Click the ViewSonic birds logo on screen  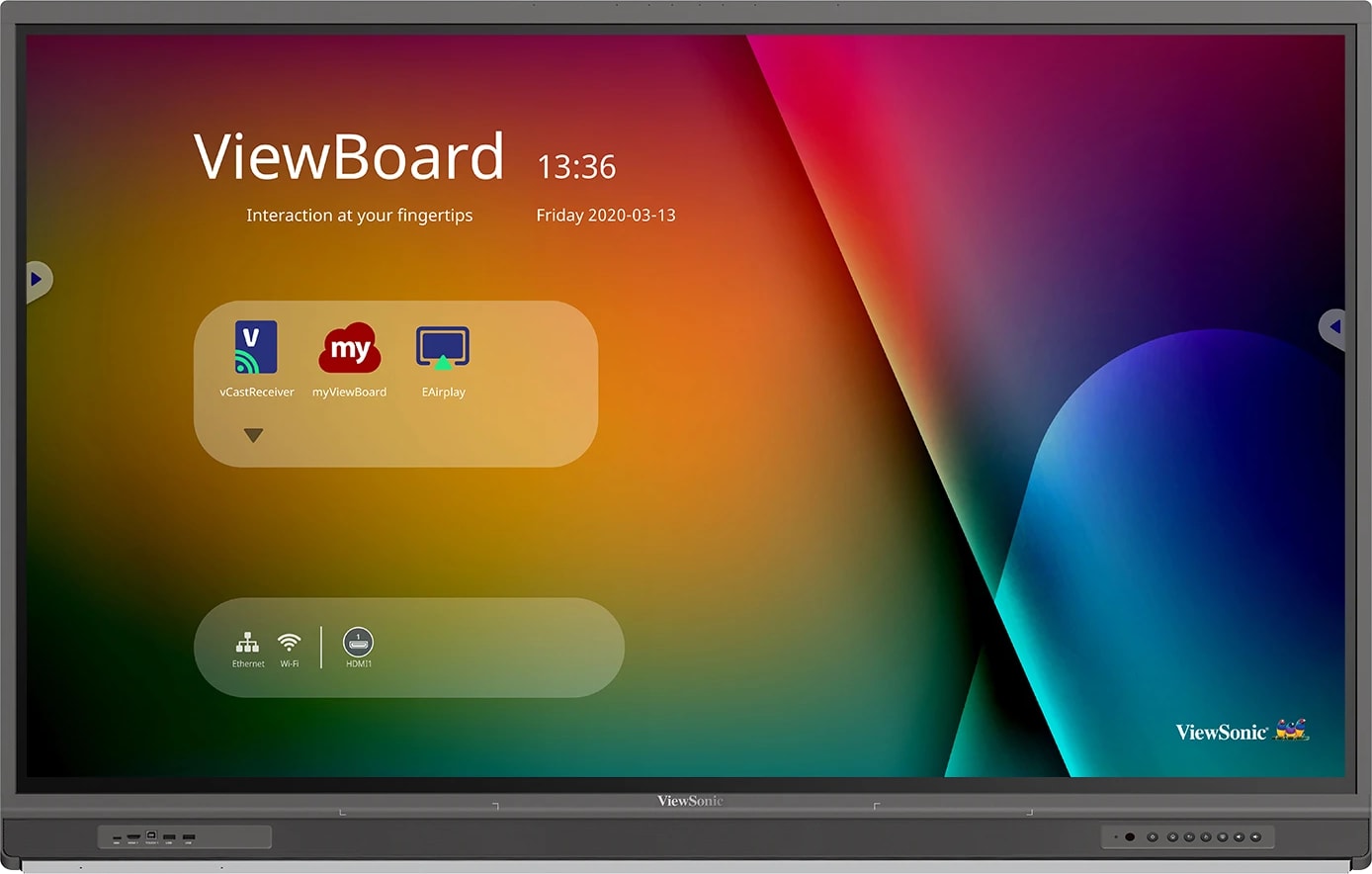point(1291,731)
